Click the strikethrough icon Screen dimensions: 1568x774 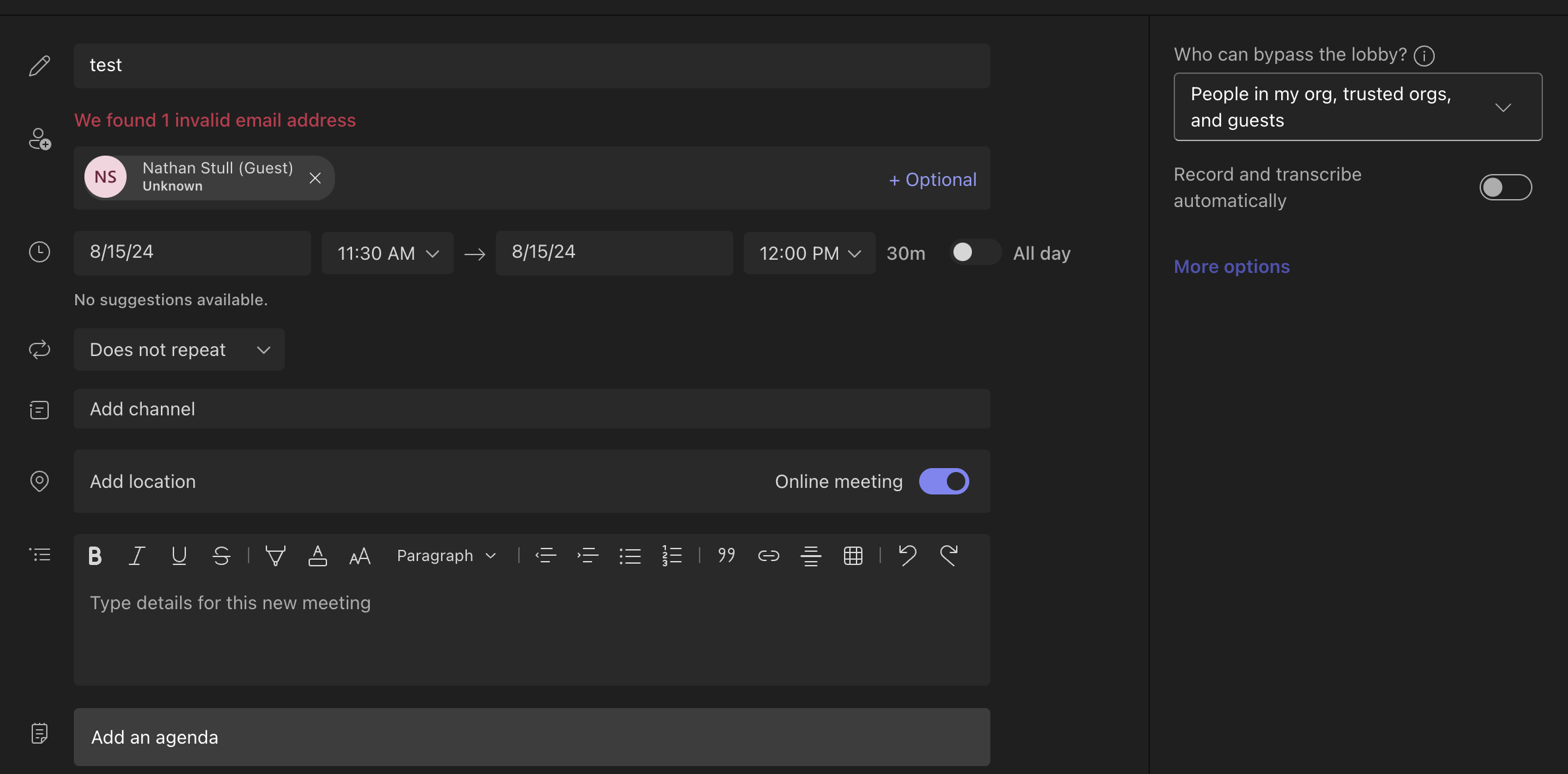click(222, 556)
